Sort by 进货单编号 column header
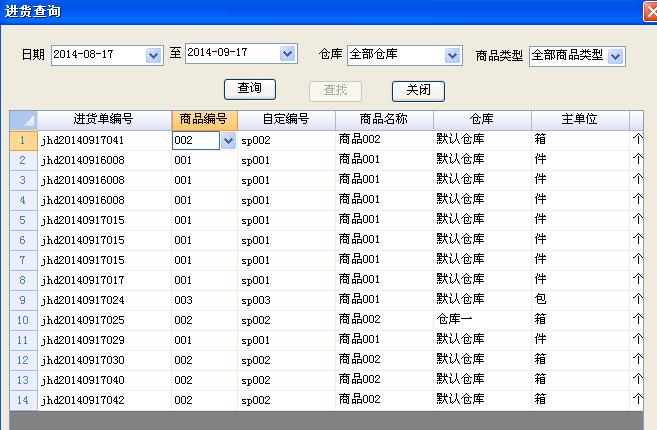The image size is (657, 430). click(x=104, y=120)
